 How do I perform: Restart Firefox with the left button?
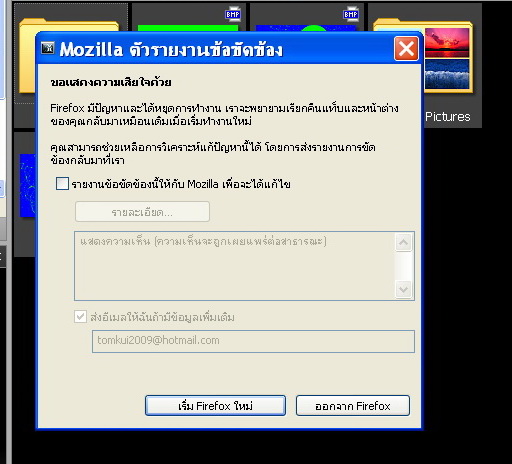click(x=215, y=406)
